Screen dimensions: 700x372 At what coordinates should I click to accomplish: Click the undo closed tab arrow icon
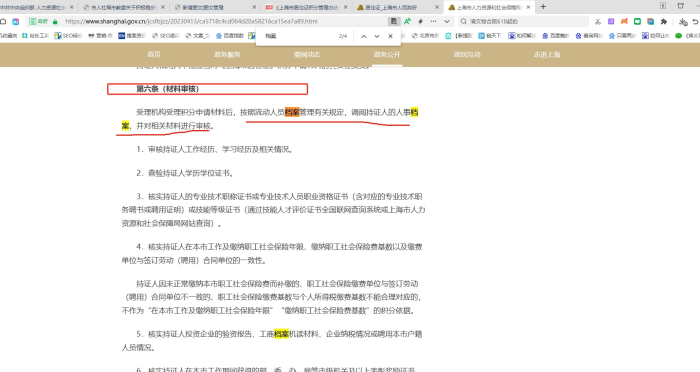pyautogui.click(x=696, y=21)
